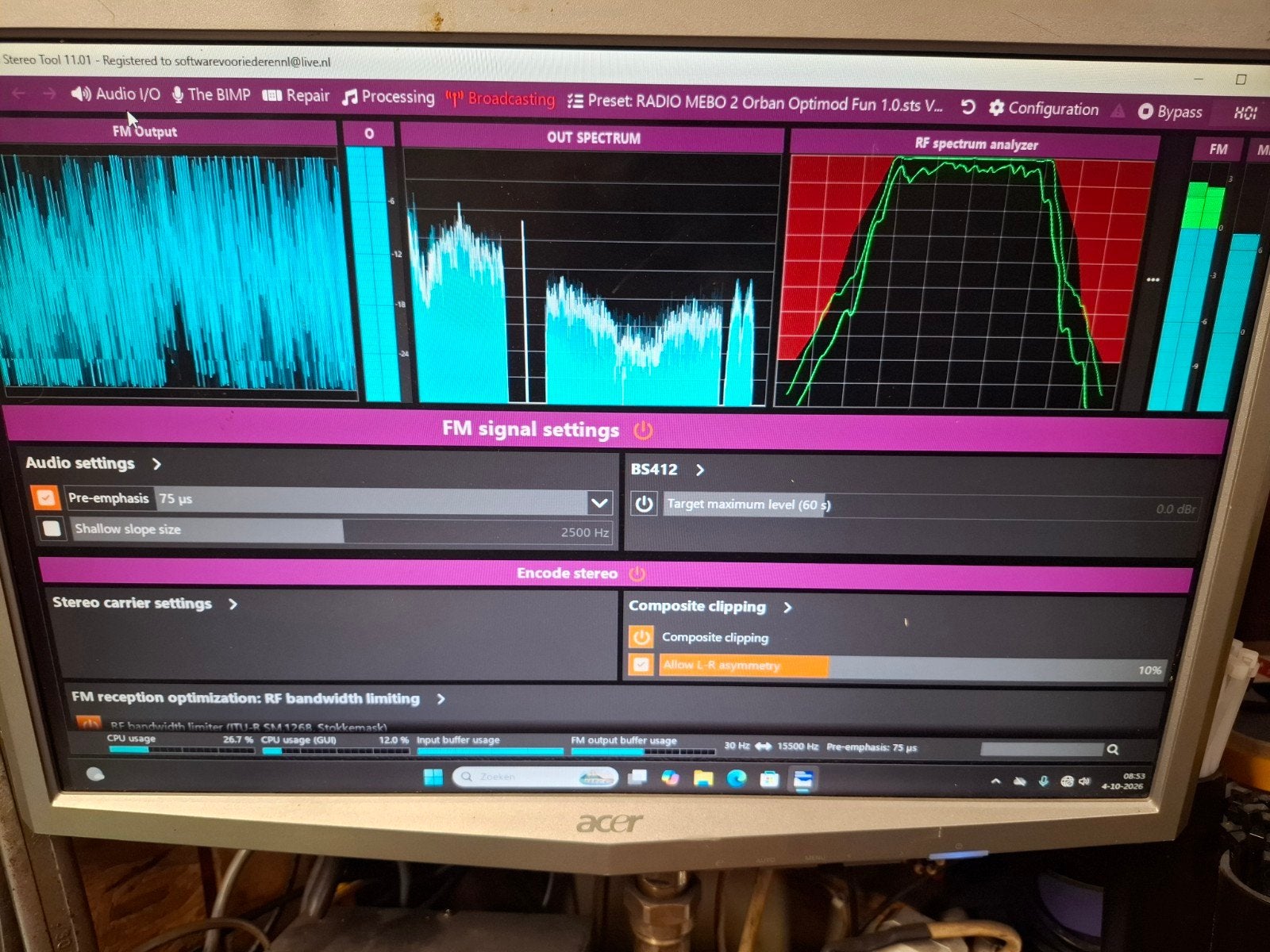
Task: Open Microsoft Store from the taskbar
Action: click(x=769, y=779)
